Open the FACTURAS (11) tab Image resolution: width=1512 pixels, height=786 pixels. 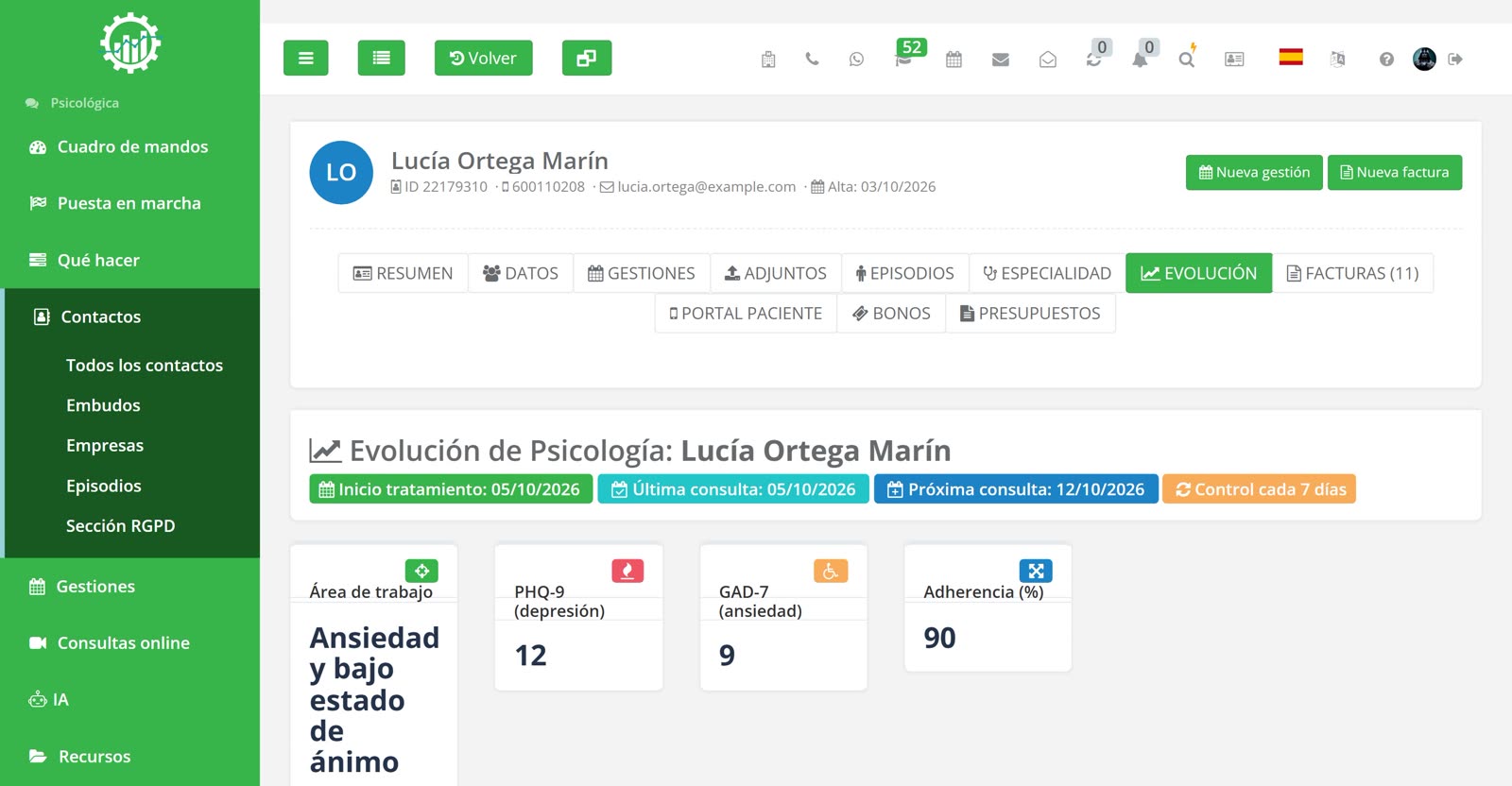coord(1353,273)
